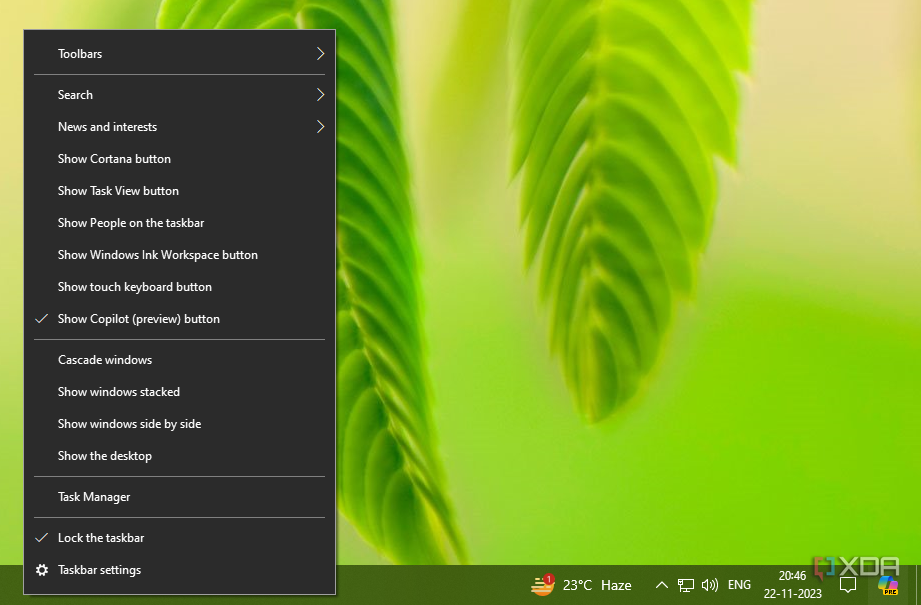This screenshot has height=605, width=921.
Task: Expand News and interests submenu
Action: [179, 127]
